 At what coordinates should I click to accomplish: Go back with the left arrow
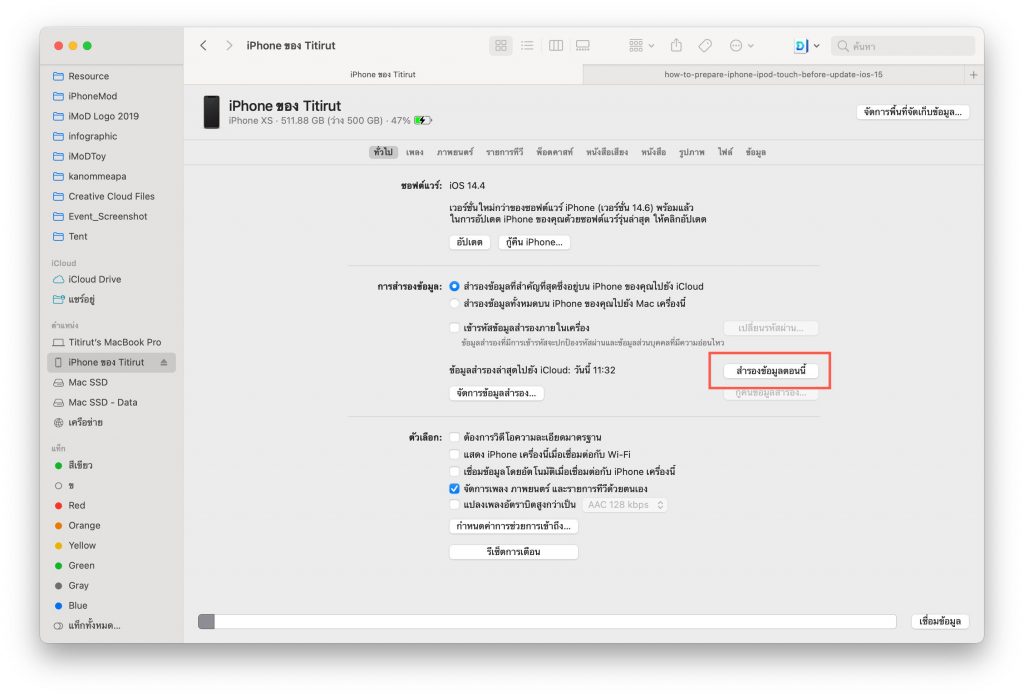pos(204,46)
